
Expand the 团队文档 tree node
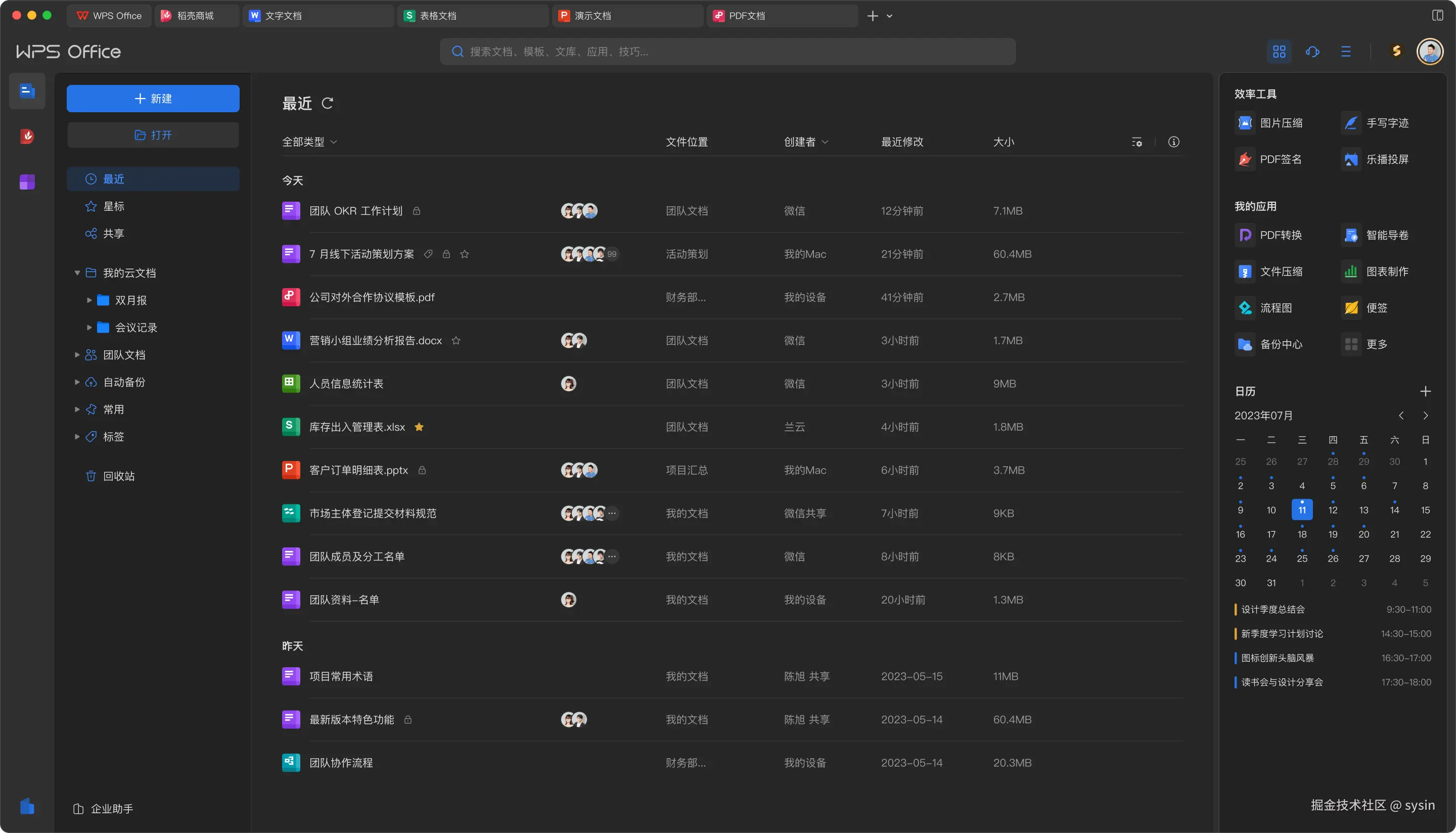click(x=77, y=355)
